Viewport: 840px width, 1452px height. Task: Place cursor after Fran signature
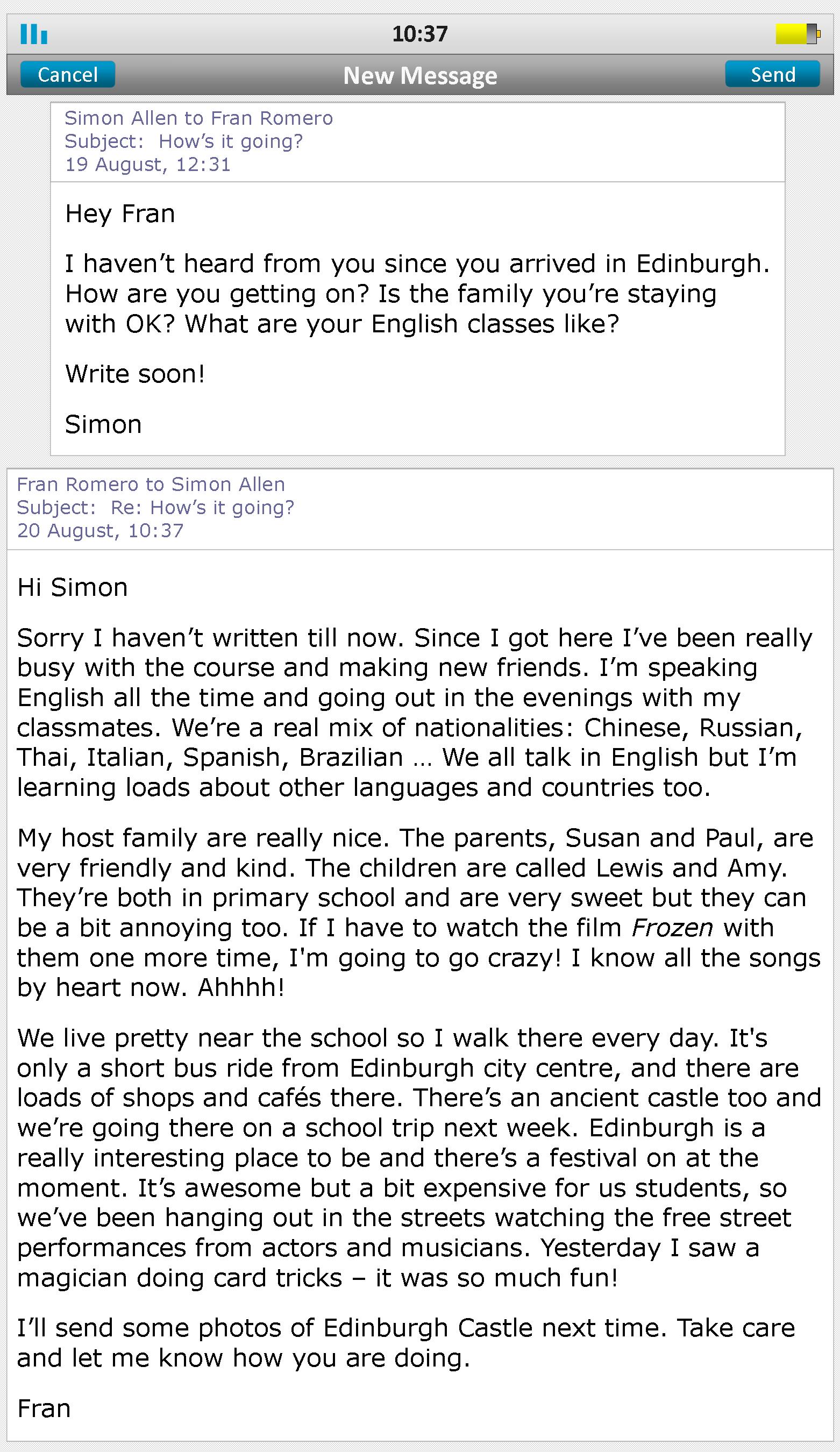71,1409
